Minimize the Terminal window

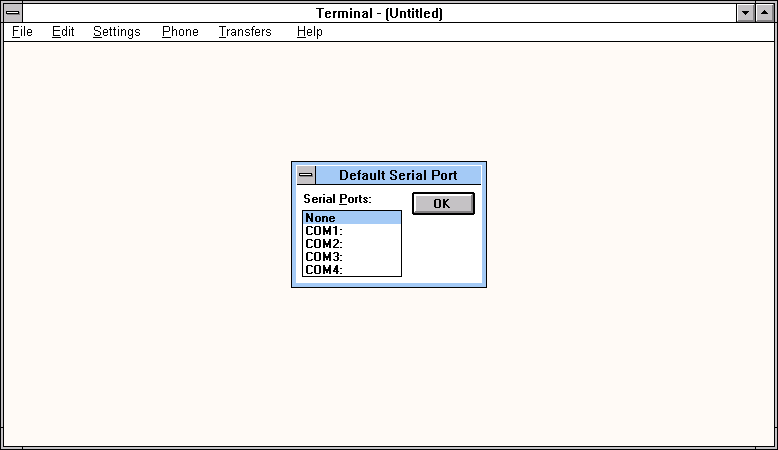(x=745, y=13)
